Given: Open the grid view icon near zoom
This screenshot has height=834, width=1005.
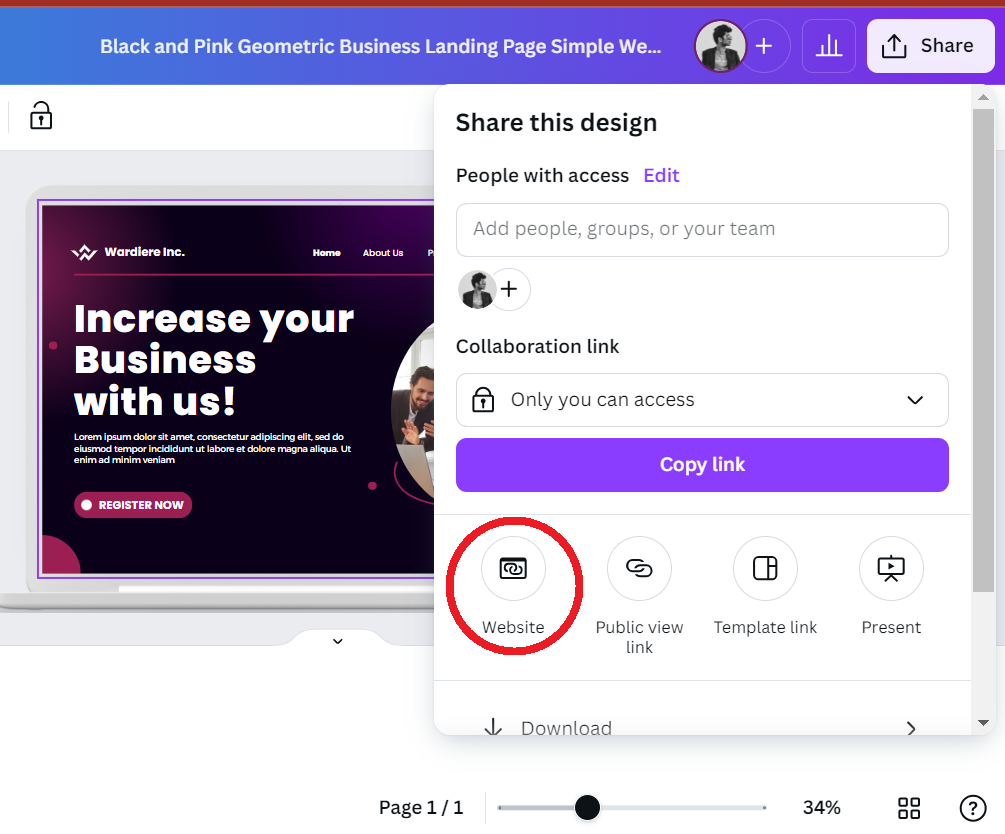Looking at the screenshot, I should coord(908,807).
